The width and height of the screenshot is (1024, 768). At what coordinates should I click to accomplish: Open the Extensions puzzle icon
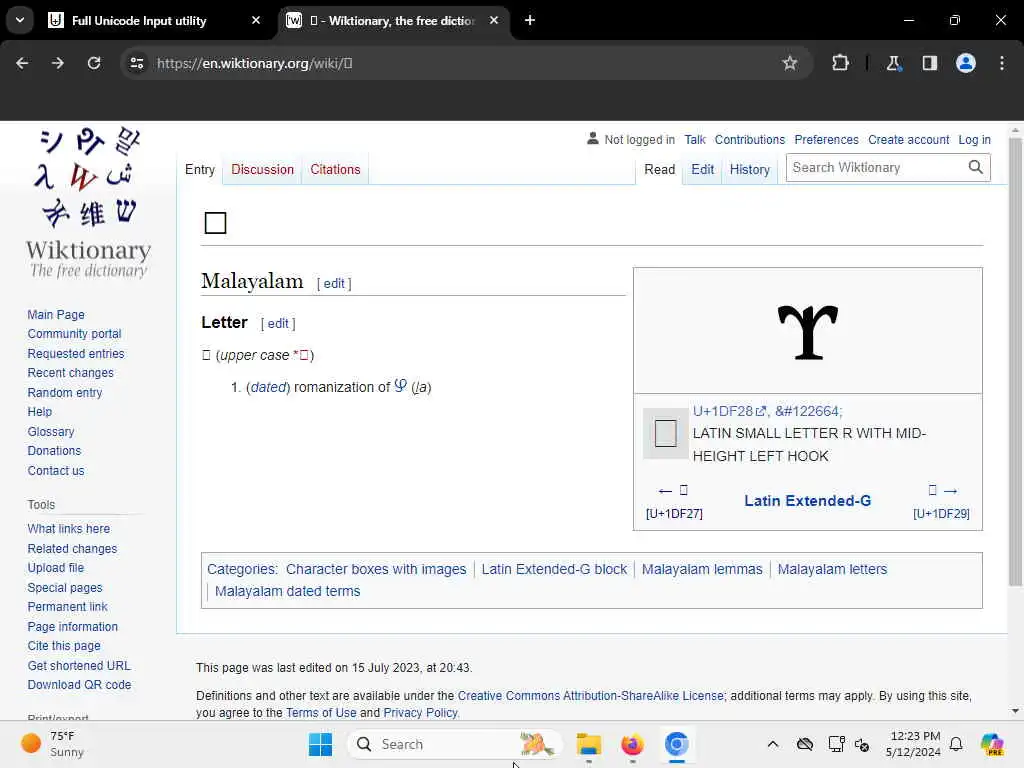[x=840, y=63]
